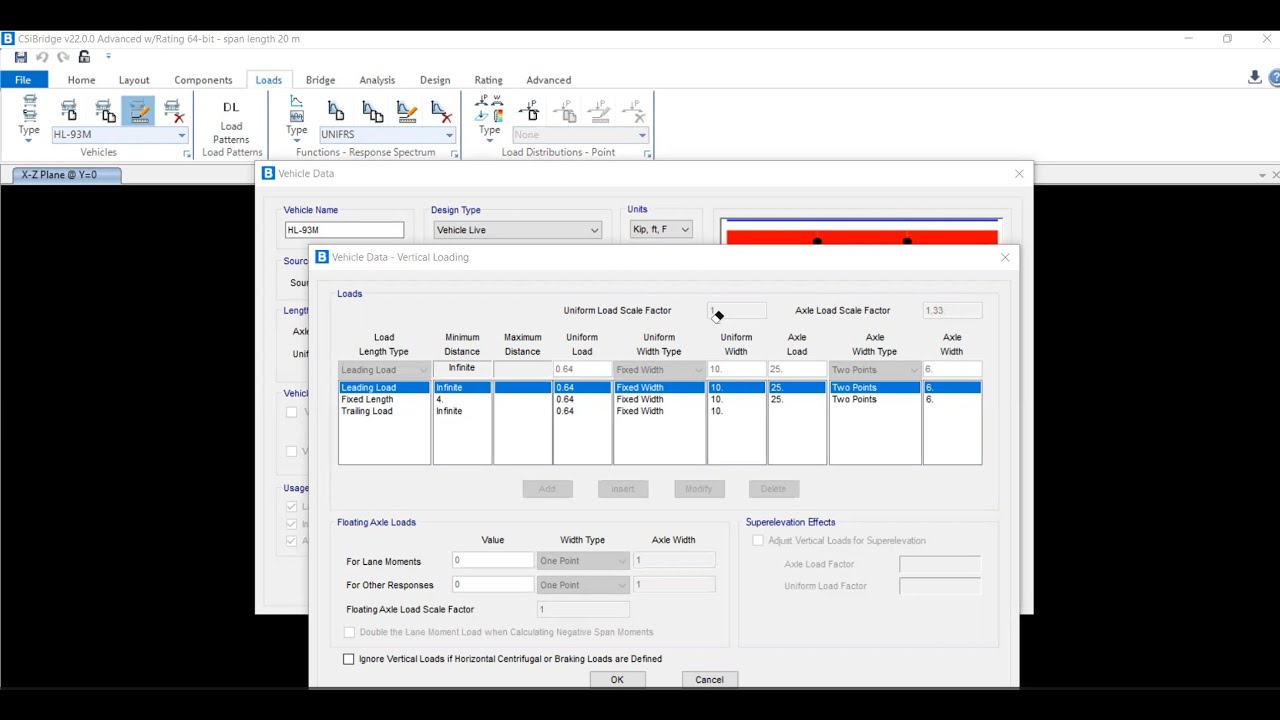The height and width of the screenshot is (720, 1280).
Task: Click the Insert button
Action: (x=623, y=489)
